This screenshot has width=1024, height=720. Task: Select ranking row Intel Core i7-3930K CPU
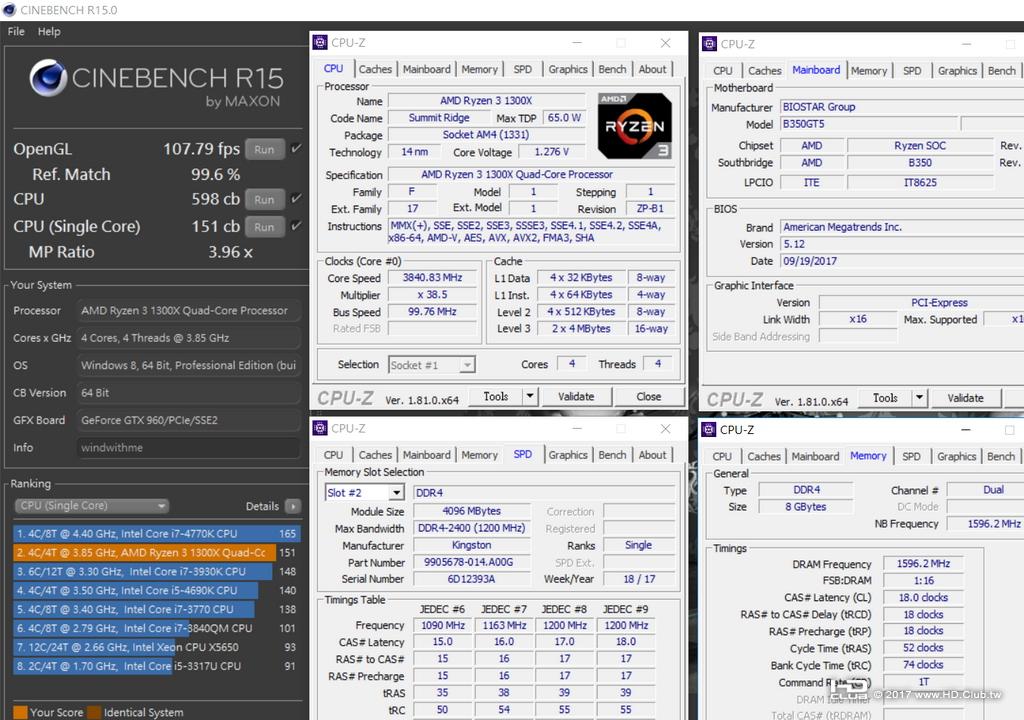click(156, 571)
